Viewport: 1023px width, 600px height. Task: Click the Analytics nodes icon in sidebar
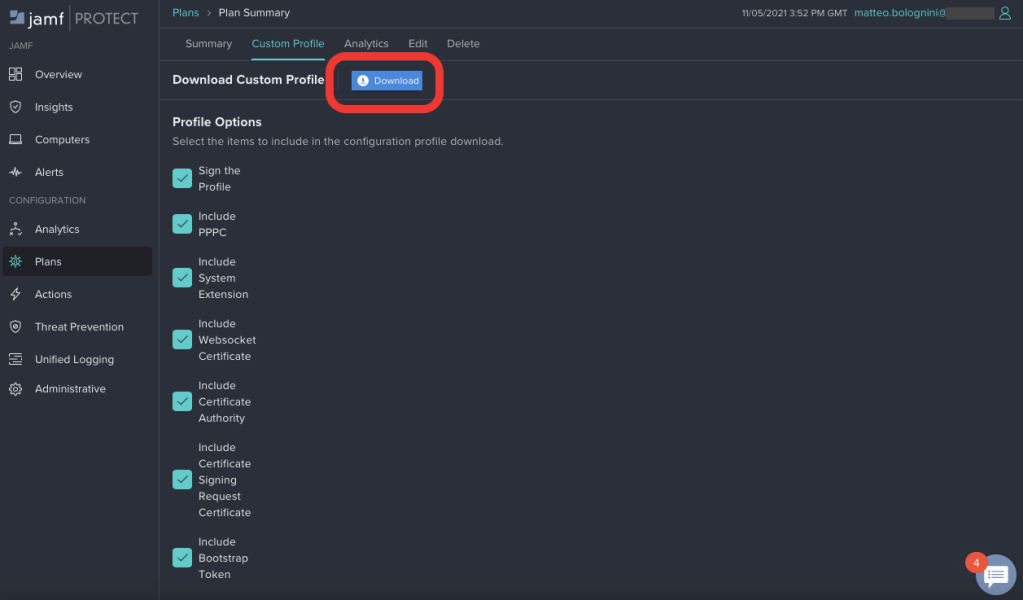pos(15,229)
